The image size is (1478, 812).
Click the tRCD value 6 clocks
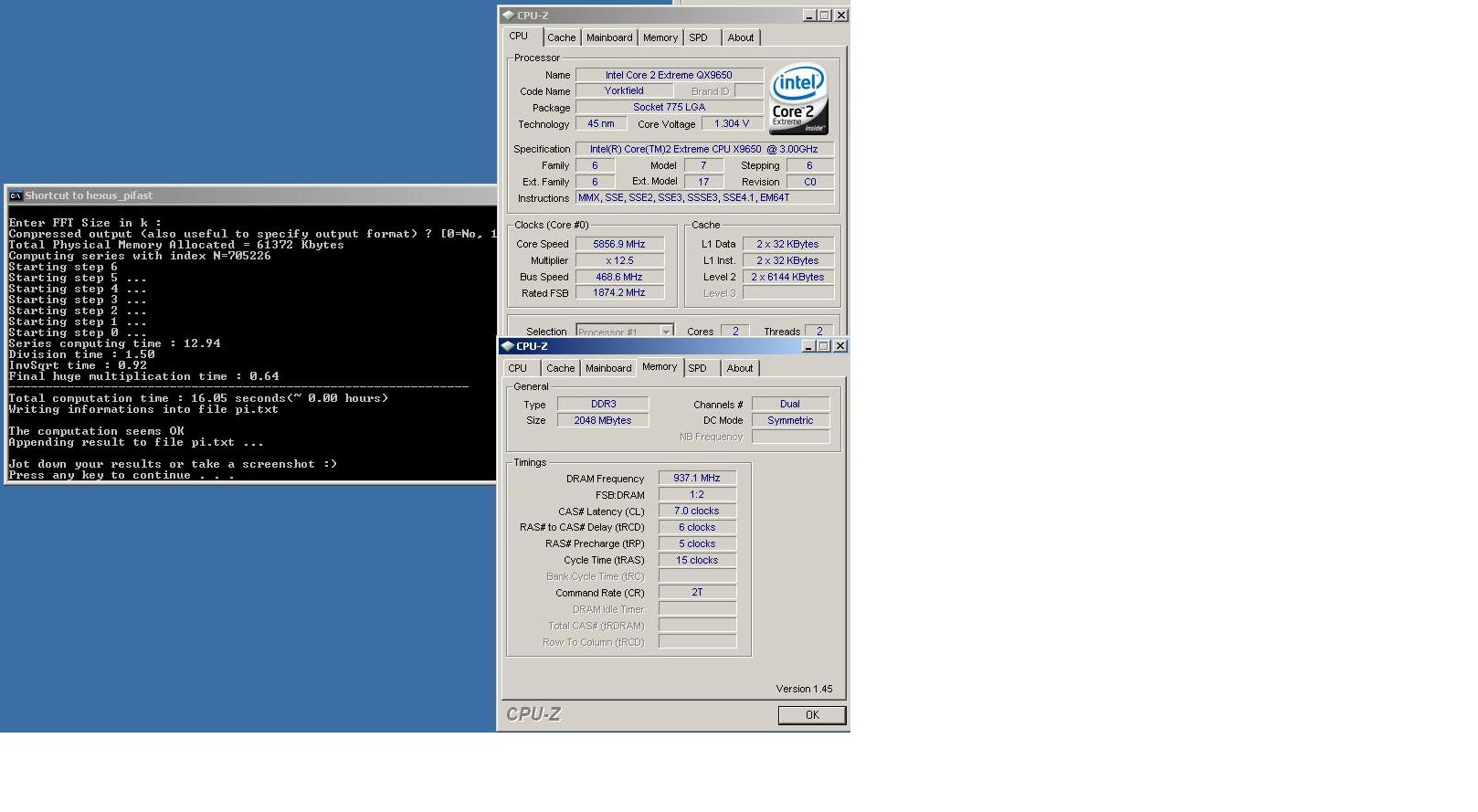(697, 527)
